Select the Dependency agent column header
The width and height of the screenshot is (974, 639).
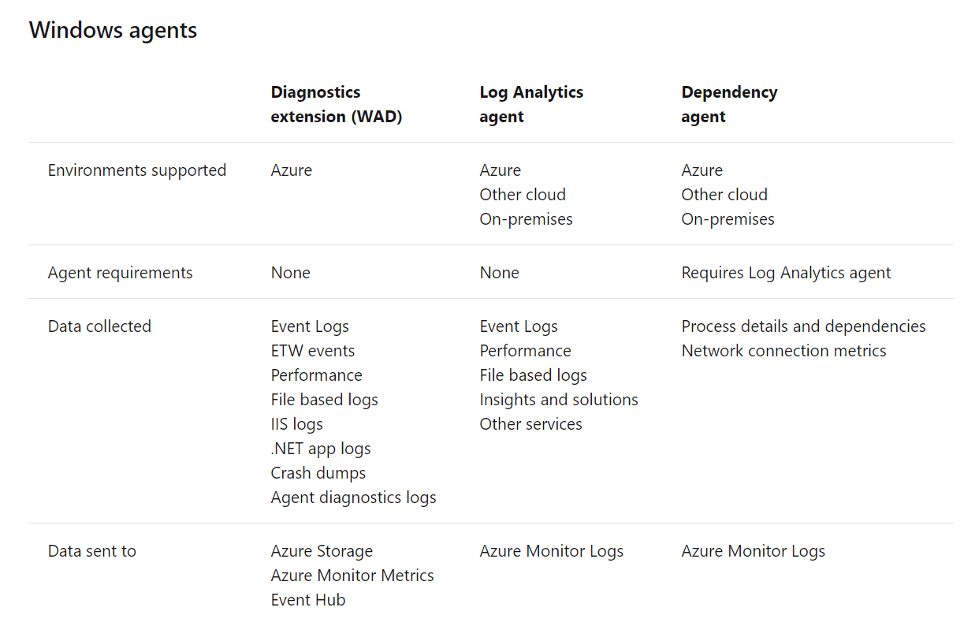point(729,104)
